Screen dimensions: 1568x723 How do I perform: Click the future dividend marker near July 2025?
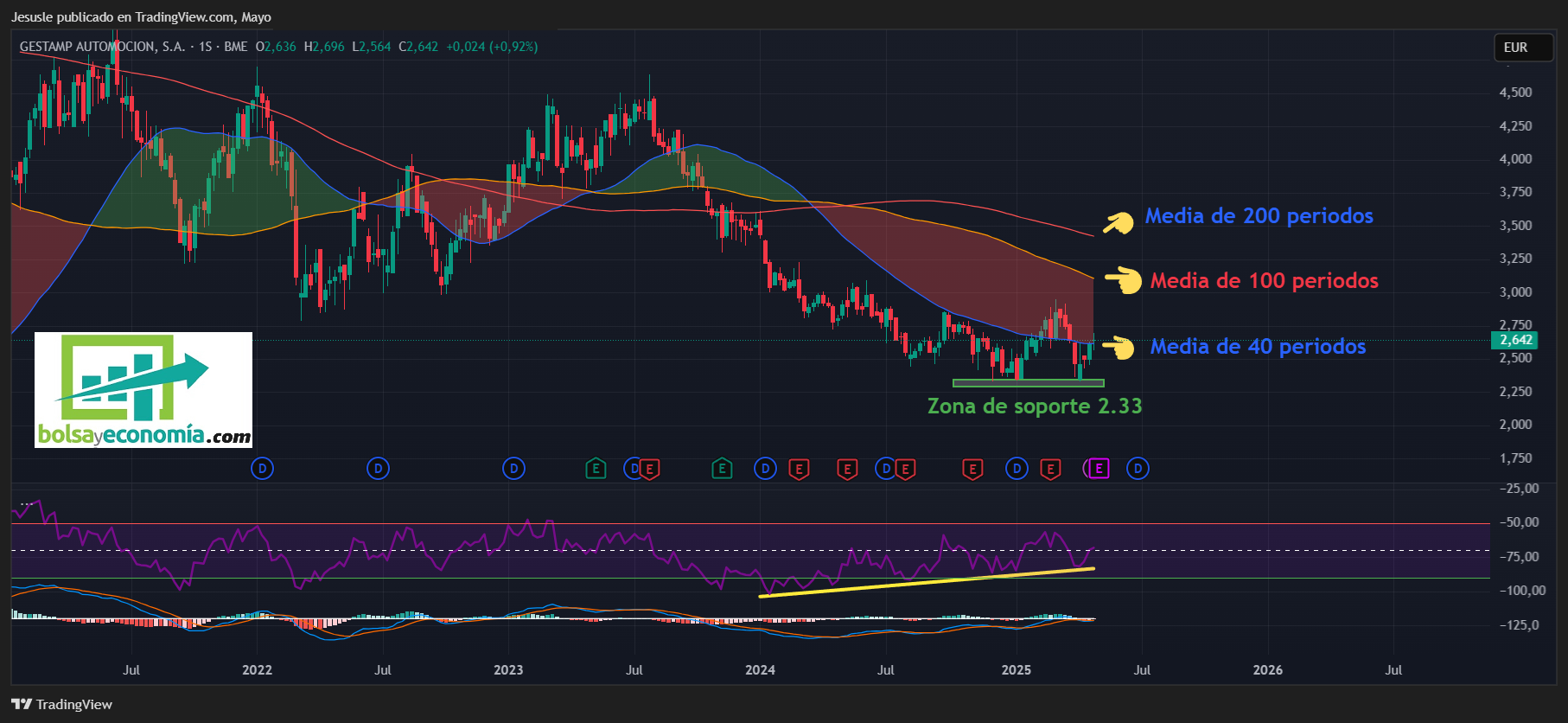[x=1138, y=469]
